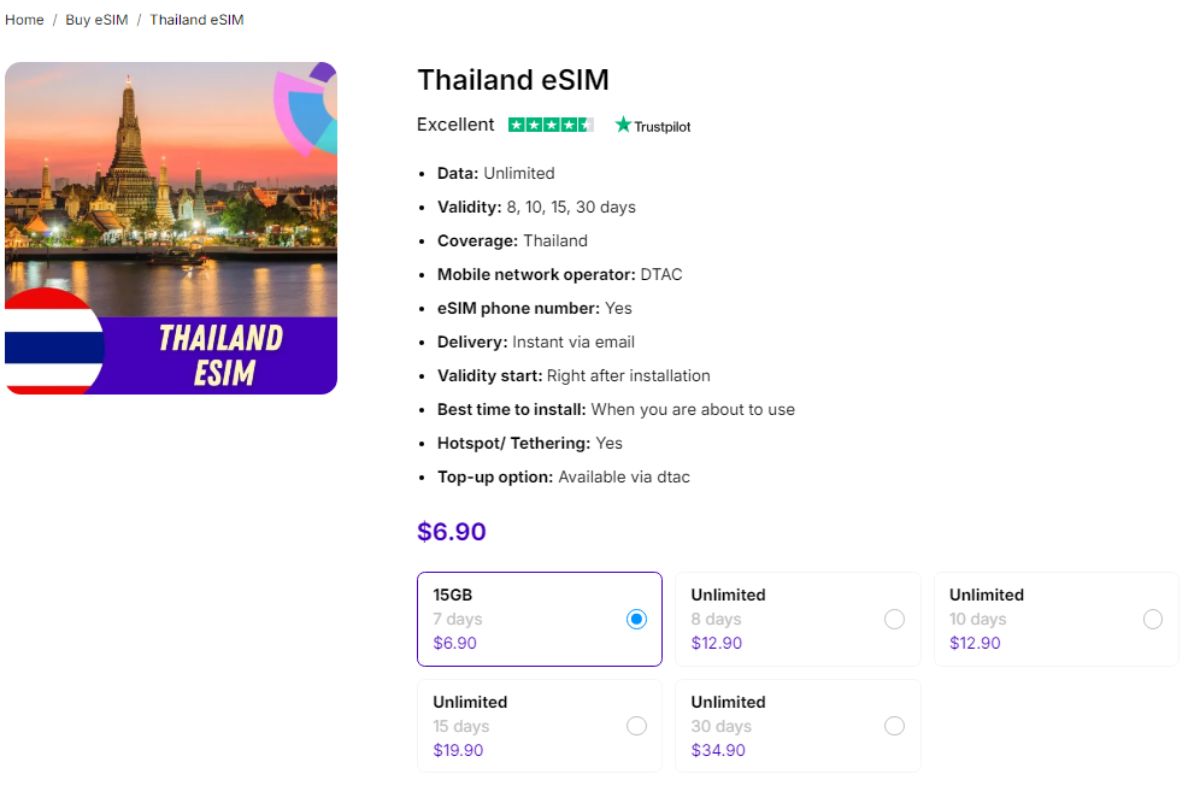Image resolution: width=1200 pixels, height=800 pixels.
Task: Open the Home breadcrumb link
Action: [23, 18]
